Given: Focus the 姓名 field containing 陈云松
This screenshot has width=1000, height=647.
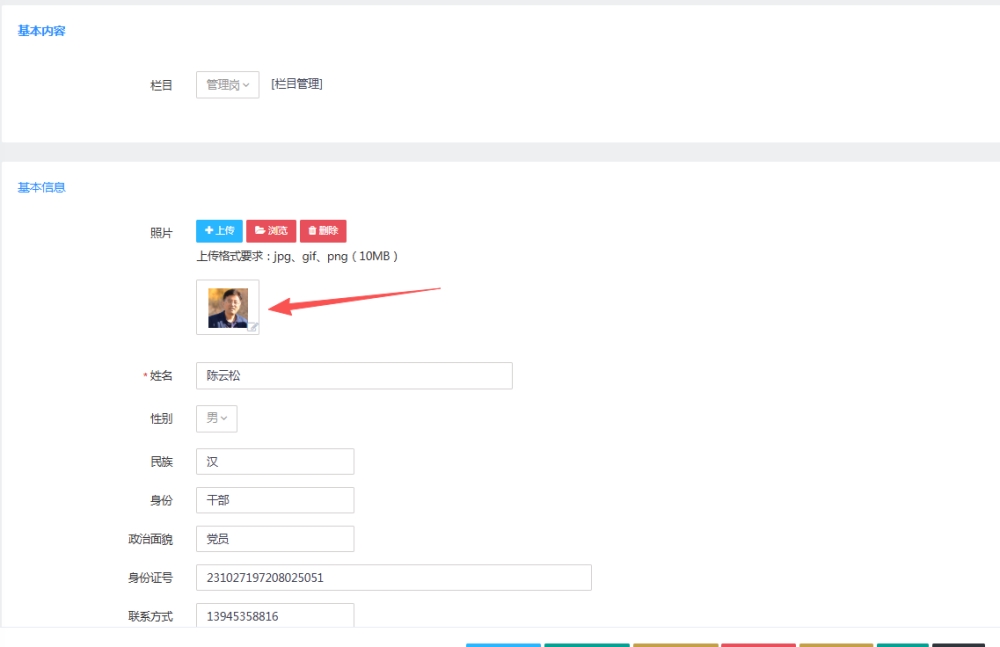Looking at the screenshot, I should click(x=354, y=376).
